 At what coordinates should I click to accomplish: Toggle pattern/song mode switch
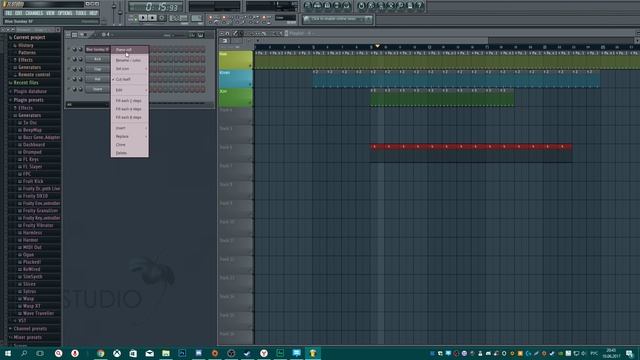(x=132, y=18)
